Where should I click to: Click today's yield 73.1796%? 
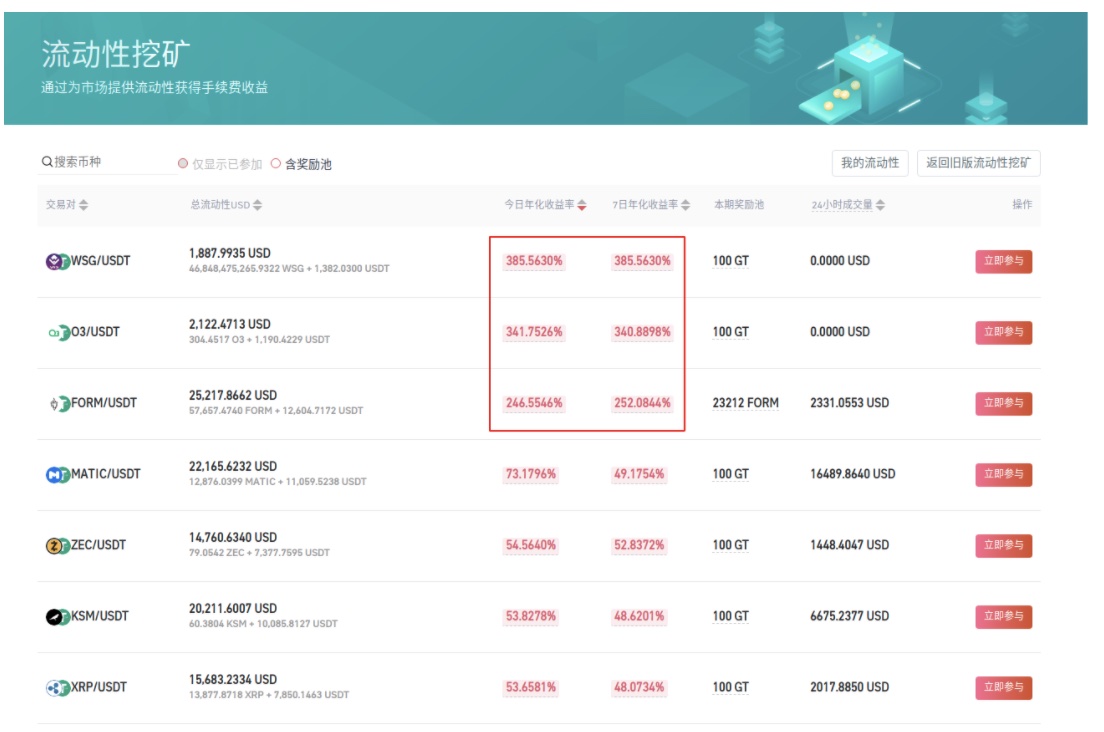pyautogui.click(x=531, y=474)
